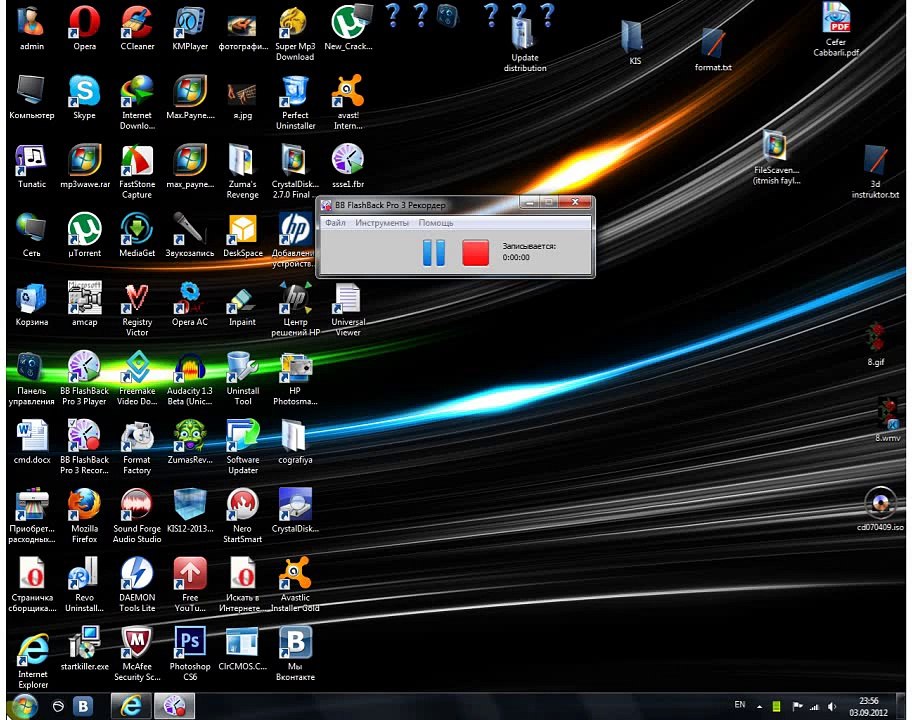
Task: Select the Mozilla Firefox desktop icon
Action: [84, 516]
